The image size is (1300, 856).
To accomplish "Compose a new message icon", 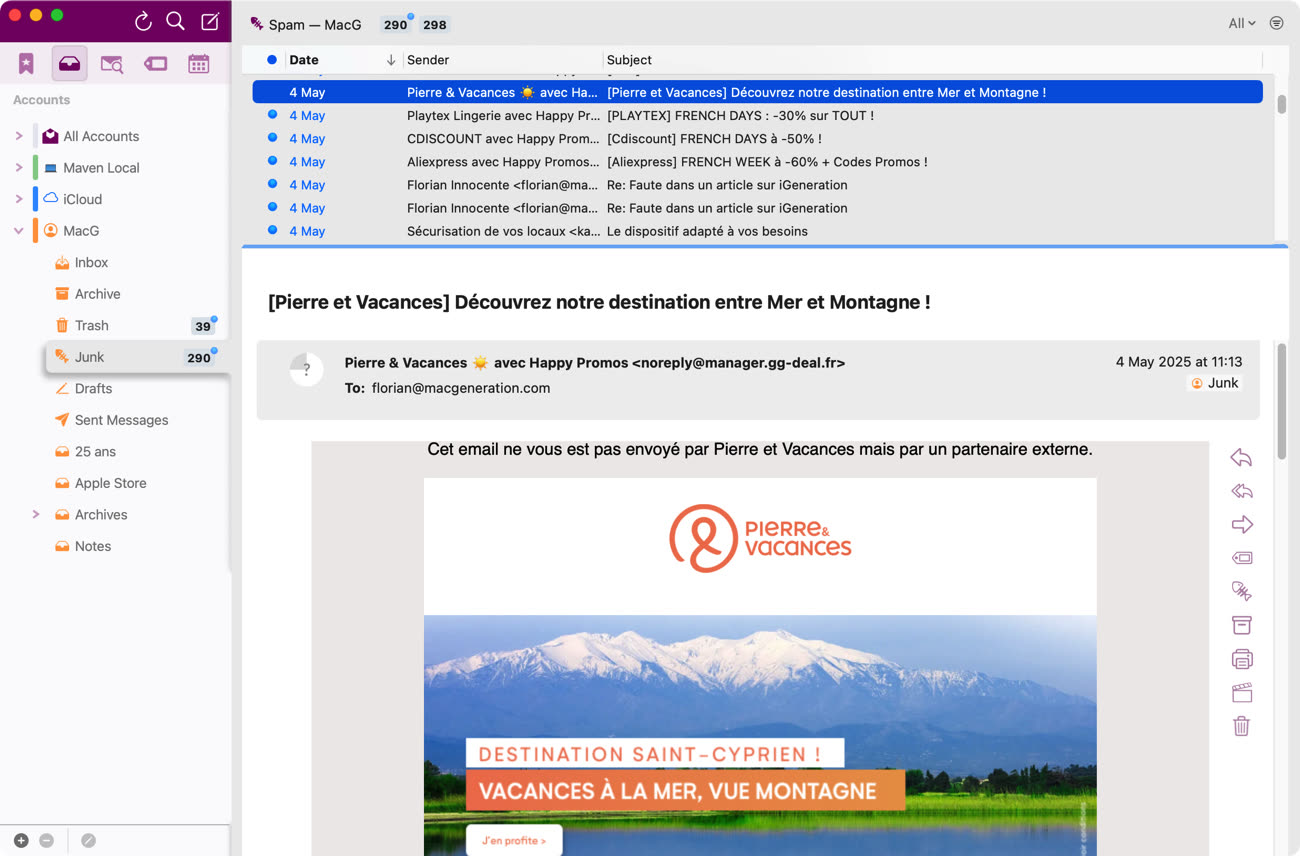I will click(210, 21).
